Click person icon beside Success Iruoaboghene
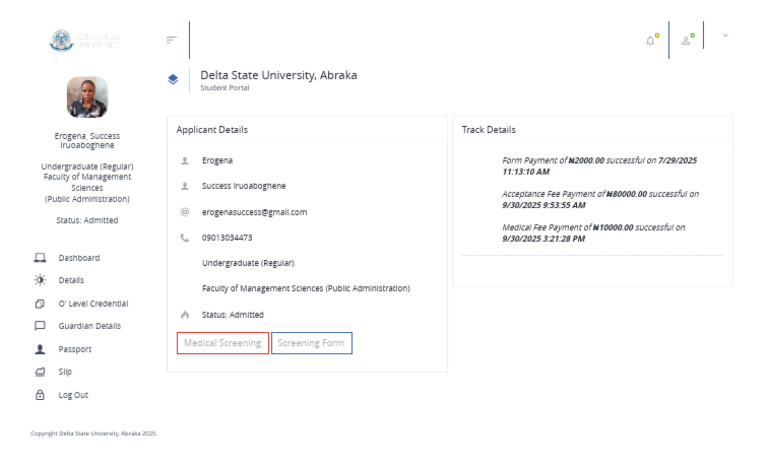 pos(185,186)
